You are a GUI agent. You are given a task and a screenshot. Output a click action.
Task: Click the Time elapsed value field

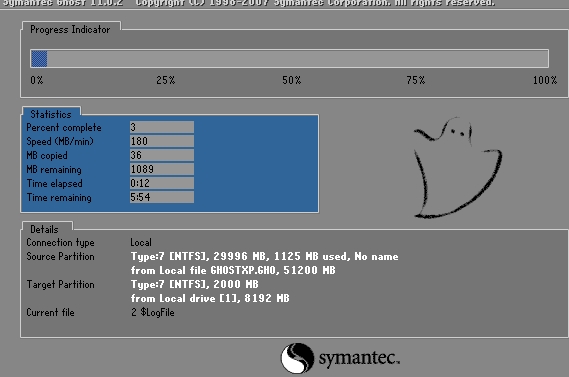(x=162, y=183)
